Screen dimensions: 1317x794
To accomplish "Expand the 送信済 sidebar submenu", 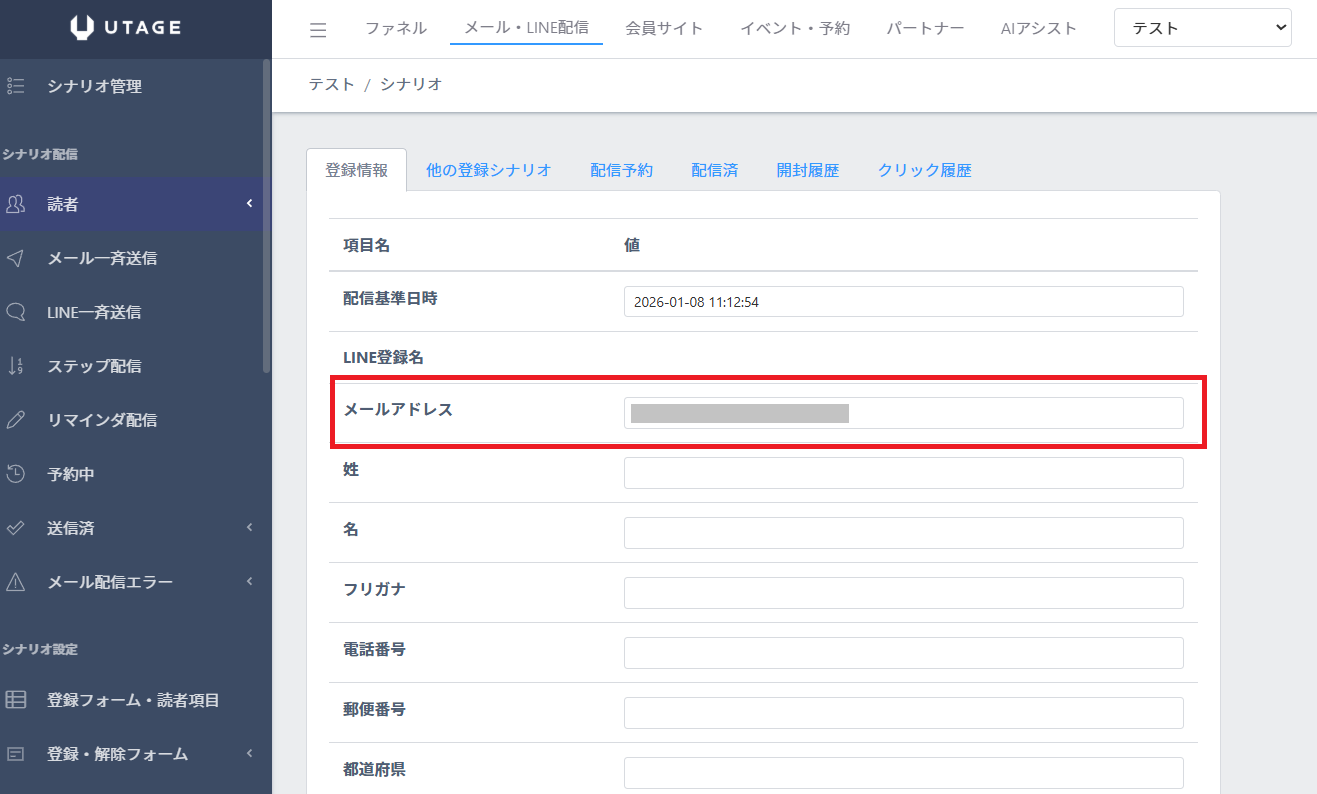I will 249,528.
